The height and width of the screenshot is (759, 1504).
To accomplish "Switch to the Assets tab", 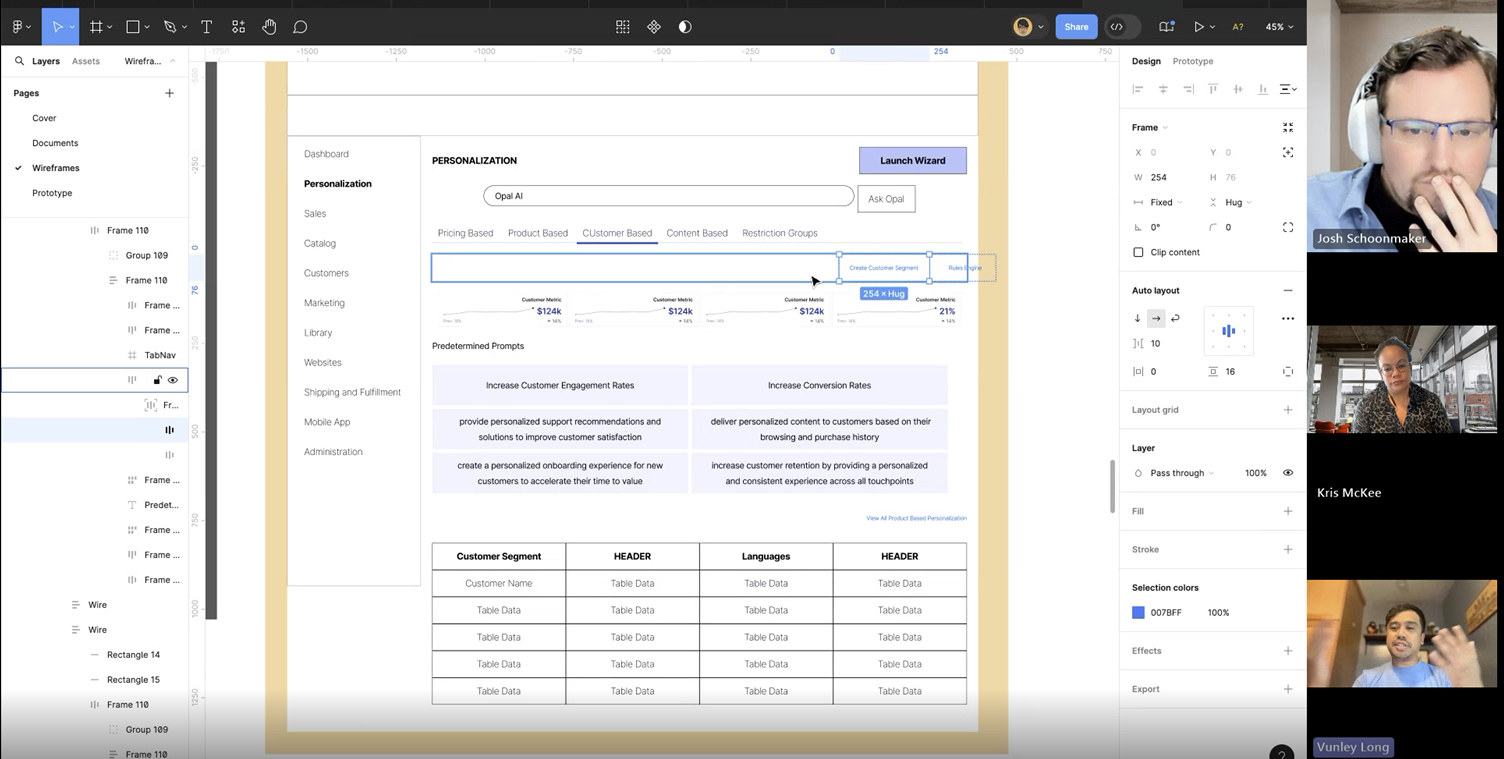I will click(86, 61).
